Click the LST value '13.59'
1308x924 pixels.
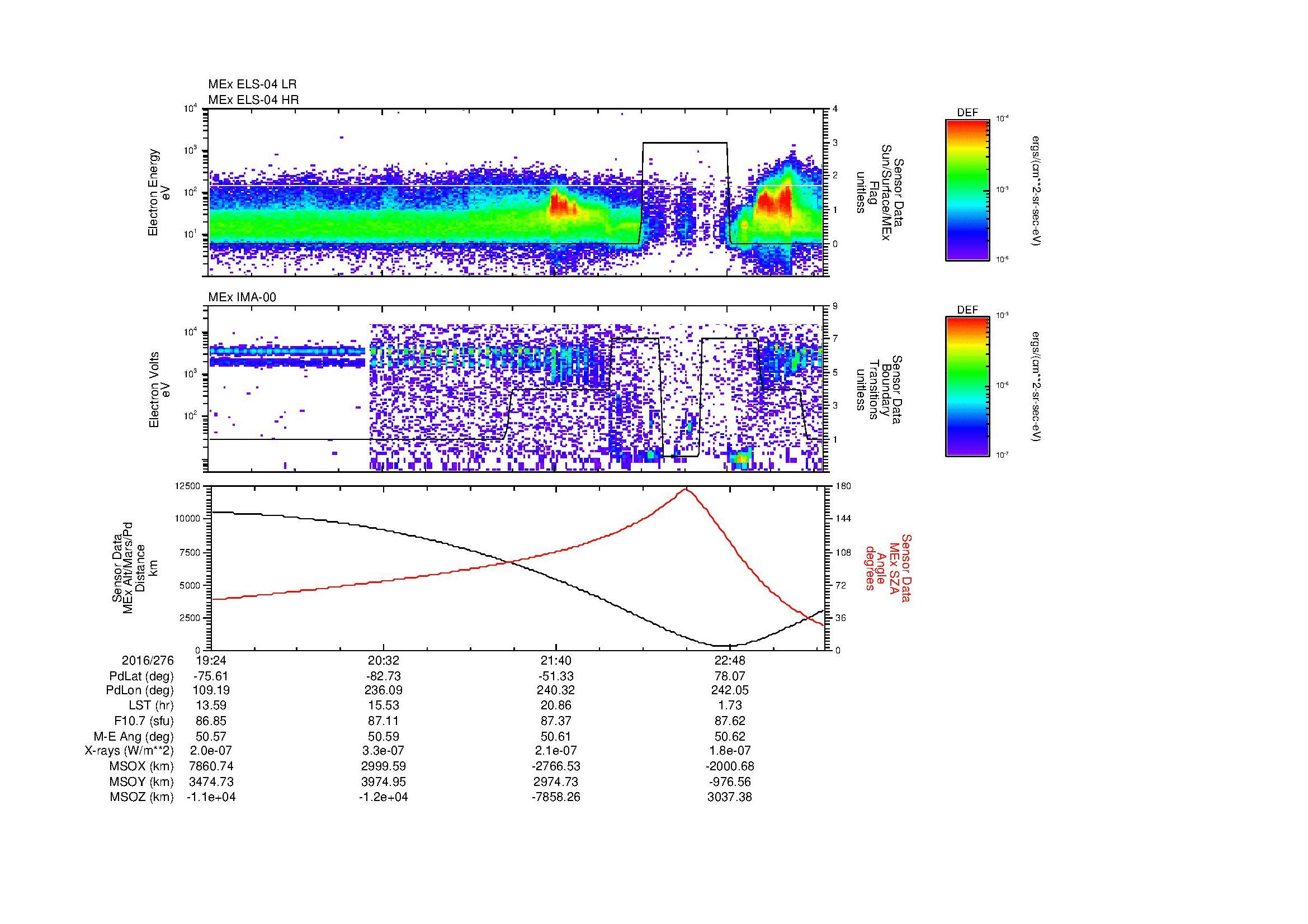pos(211,706)
